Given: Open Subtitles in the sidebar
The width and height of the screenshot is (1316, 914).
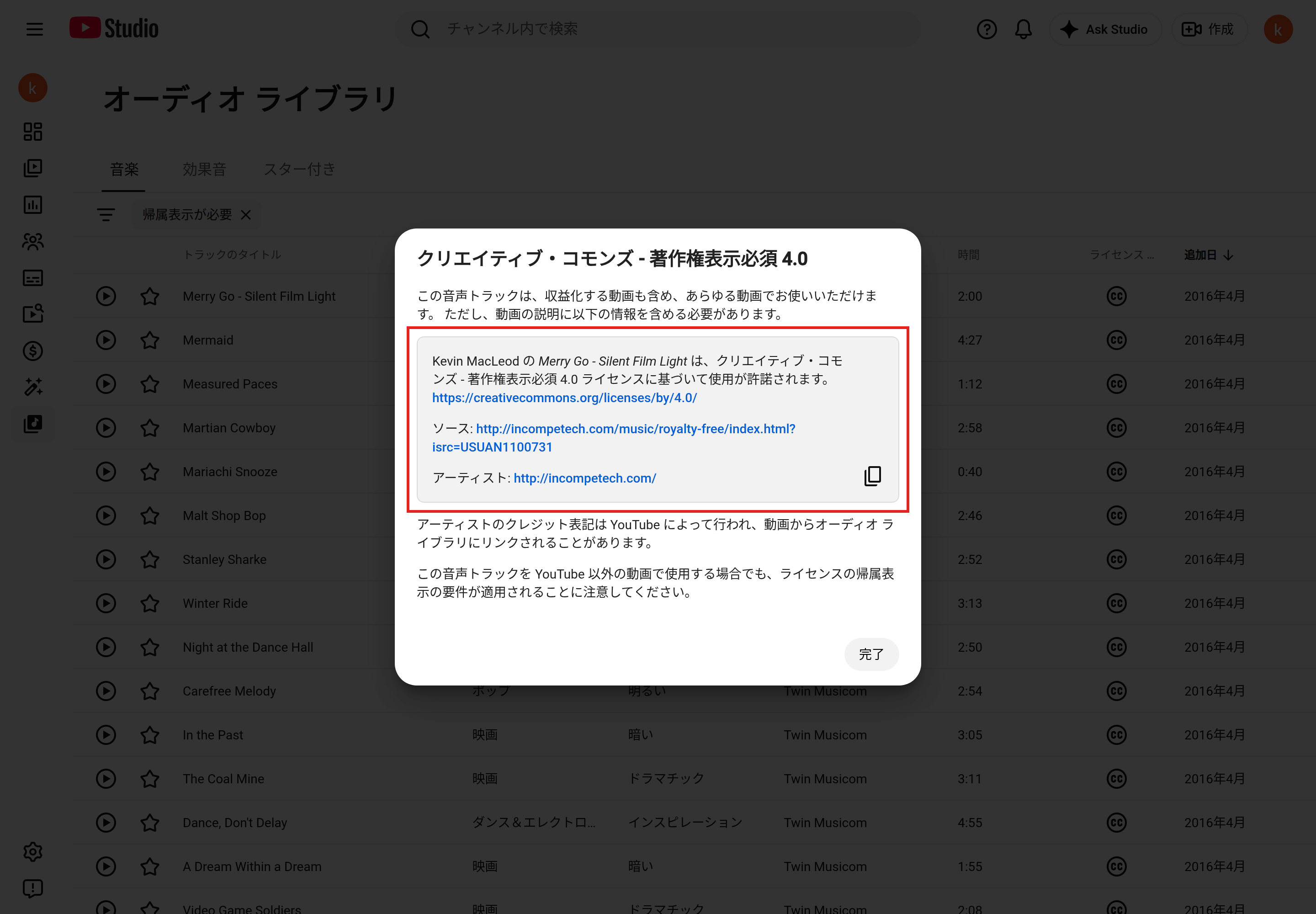Looking at the screenshot, I should click(x=32, y=278).
